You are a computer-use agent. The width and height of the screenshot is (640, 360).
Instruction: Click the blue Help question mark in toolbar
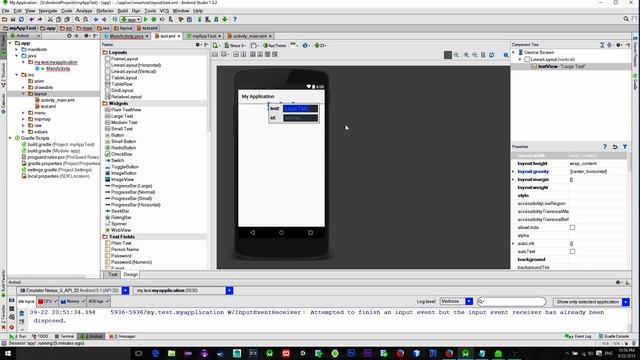click(x=235, y=19)
